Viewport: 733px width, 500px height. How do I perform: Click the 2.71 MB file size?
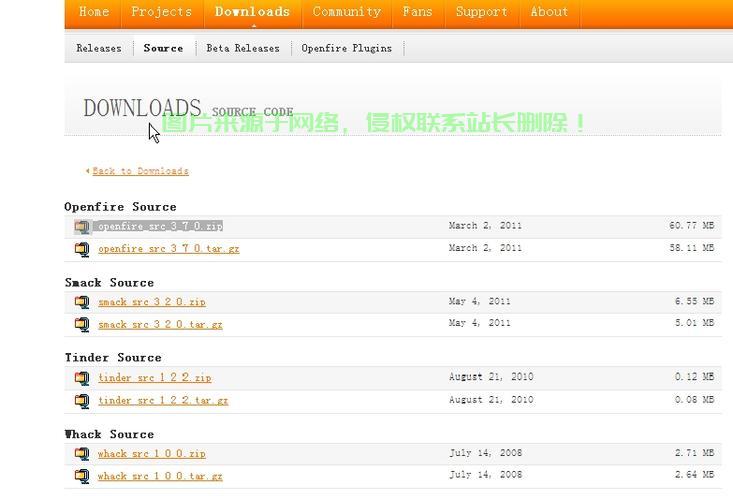click(694, 452)
